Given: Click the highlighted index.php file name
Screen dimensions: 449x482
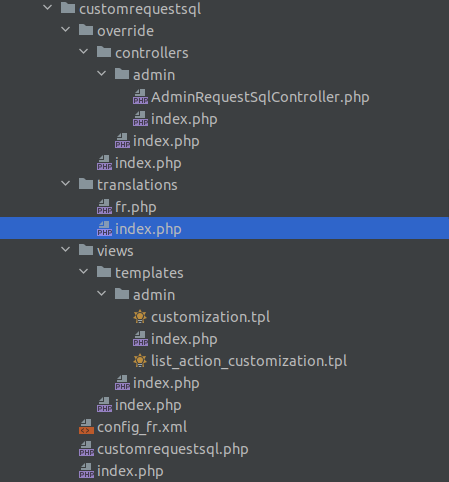Looking at the screenshot, I should (x=148, y=229).
